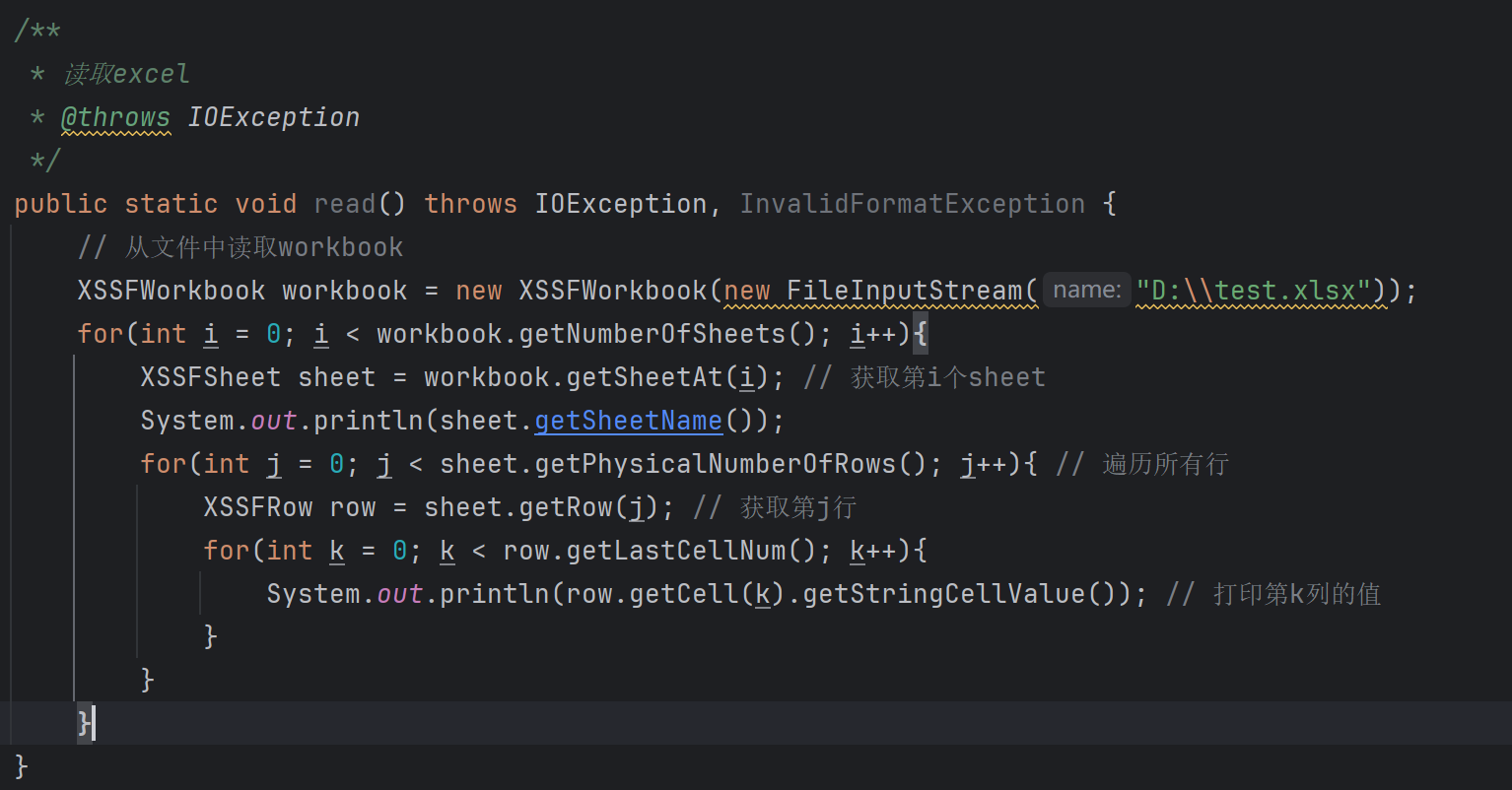Click the "name:" parameter inlay hint
The width and height of the screenshot is (1512, 790).
click(1086, 291)
